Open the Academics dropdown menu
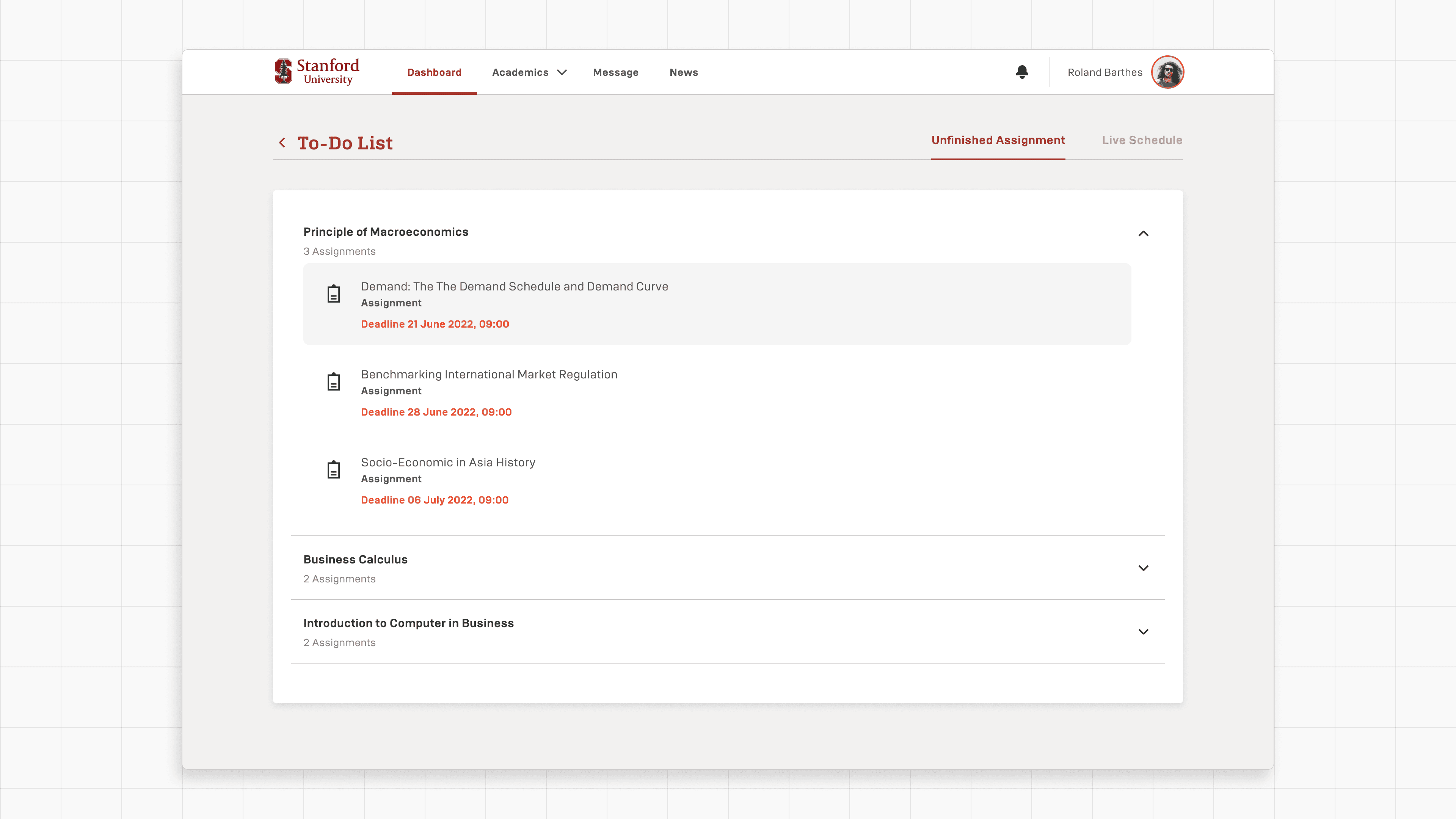The height and width of the screenshot is (819, 1456). point(529,72)
